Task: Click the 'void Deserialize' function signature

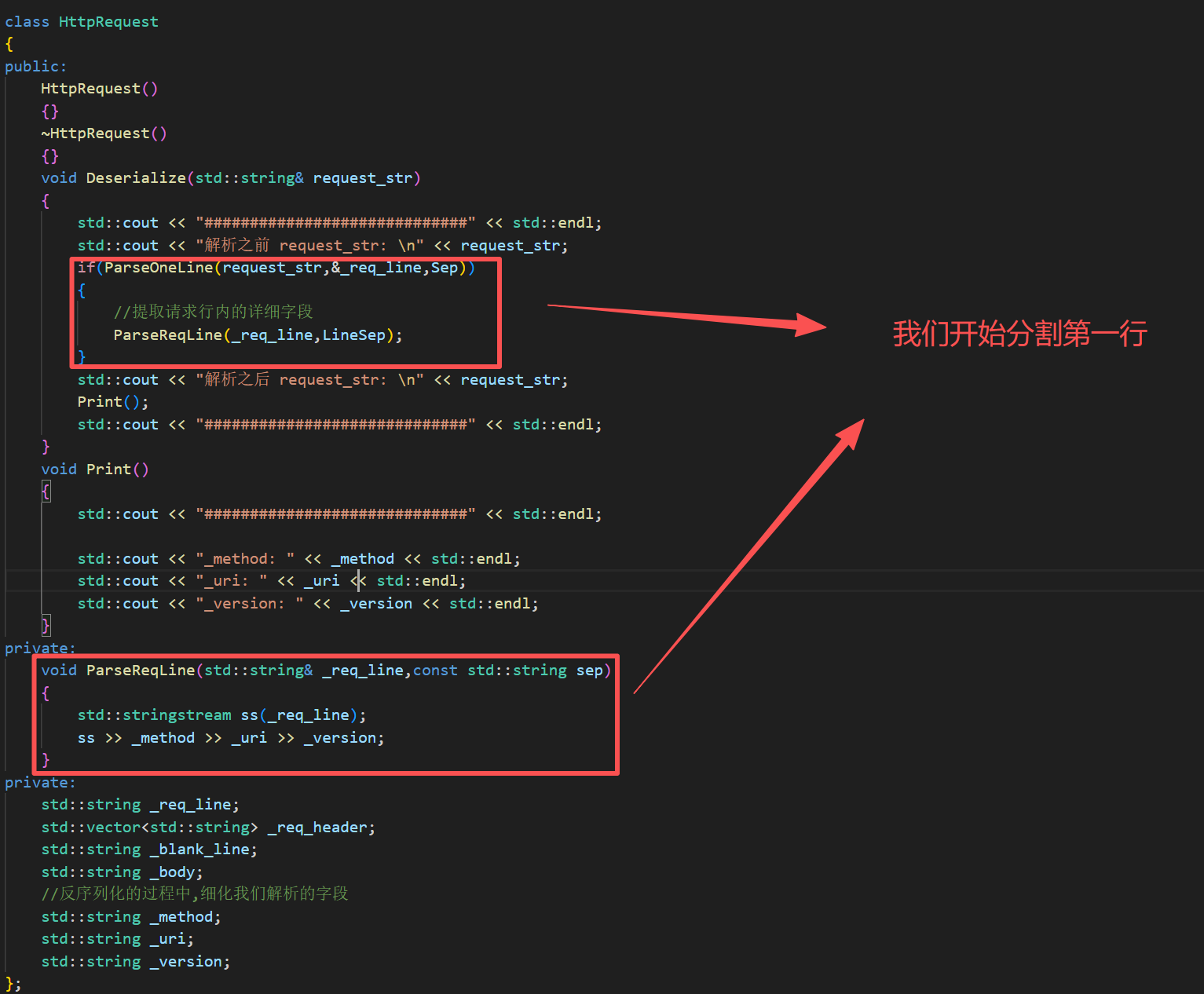Action: (231, 178)
